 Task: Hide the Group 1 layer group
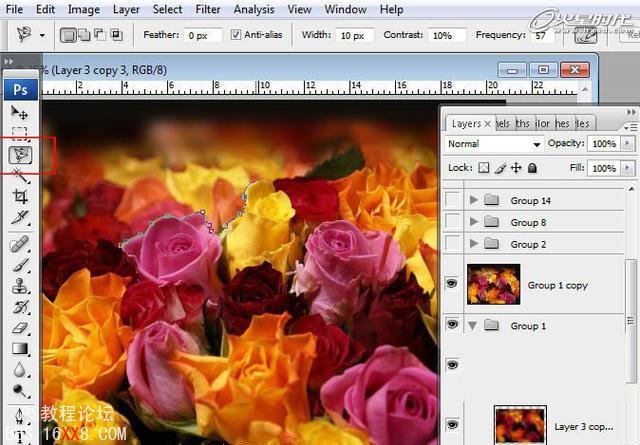[x=452, y=324]
